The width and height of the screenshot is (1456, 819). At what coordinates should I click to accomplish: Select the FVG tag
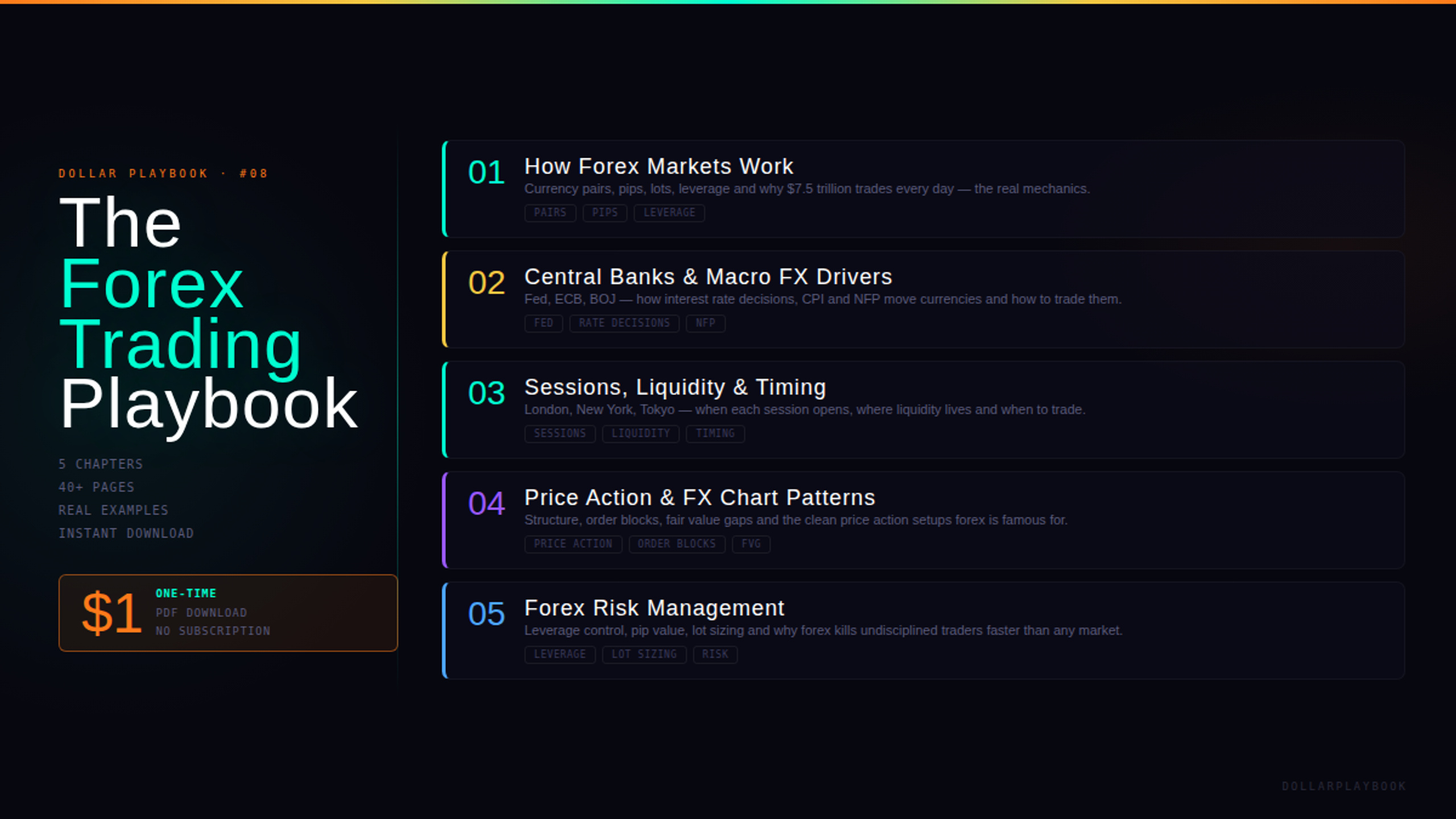tap(751, 544)
